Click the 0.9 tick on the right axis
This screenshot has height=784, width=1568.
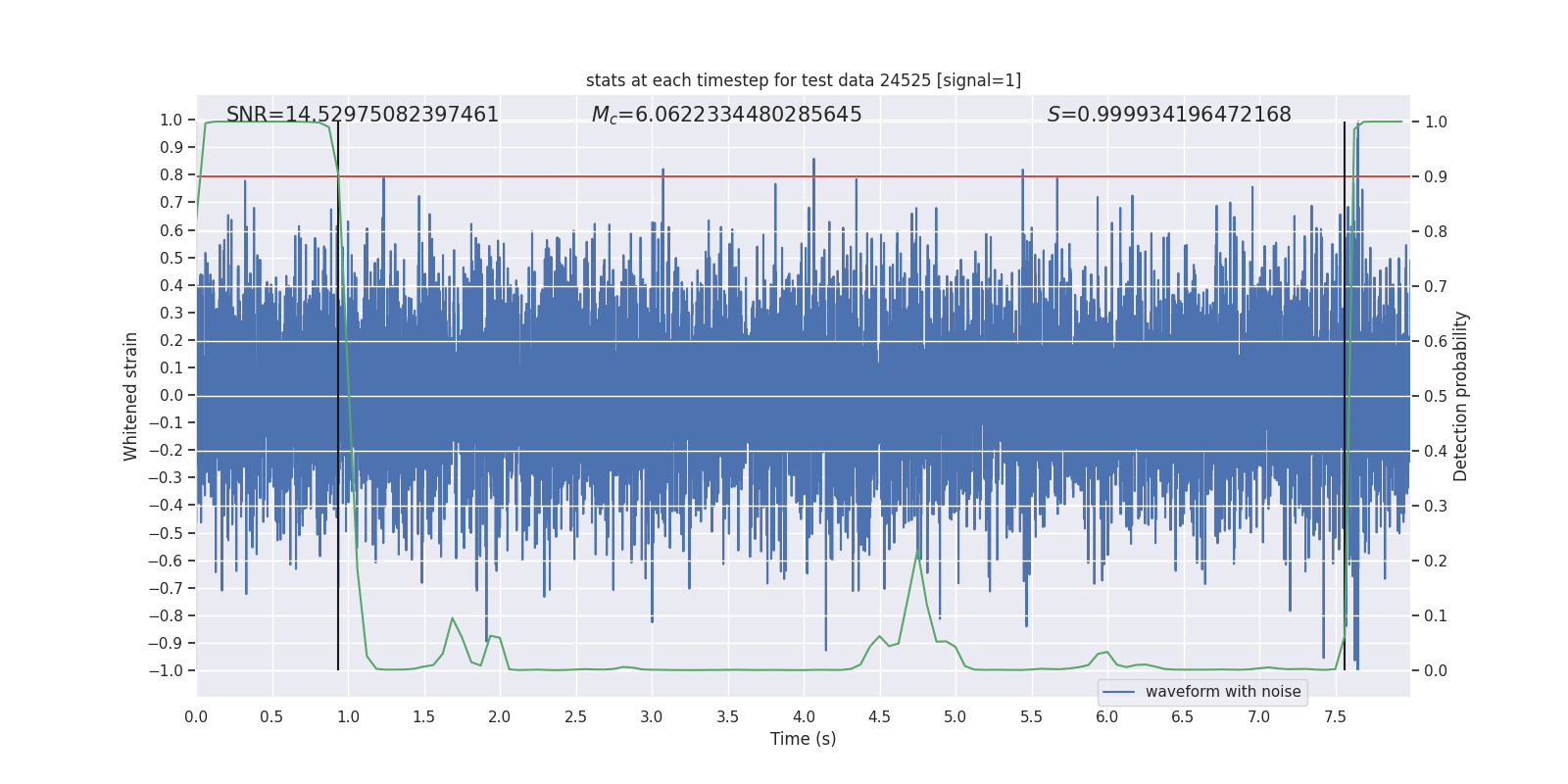pos(1436,176)
